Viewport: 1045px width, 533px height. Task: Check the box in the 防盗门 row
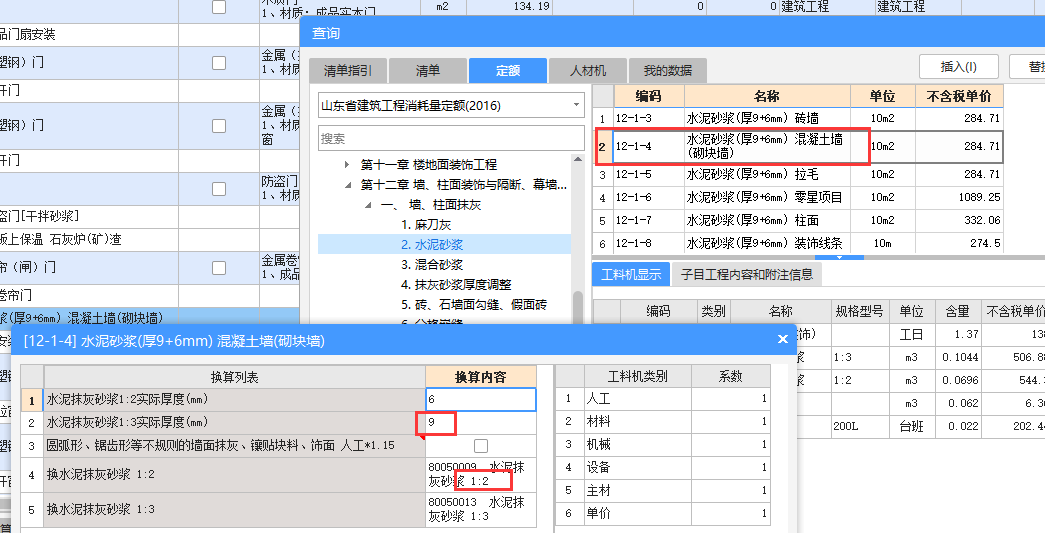[219, 189]
